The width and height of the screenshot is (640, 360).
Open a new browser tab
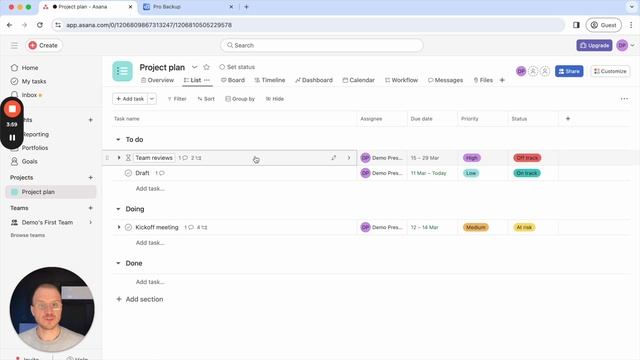(246, 7)
